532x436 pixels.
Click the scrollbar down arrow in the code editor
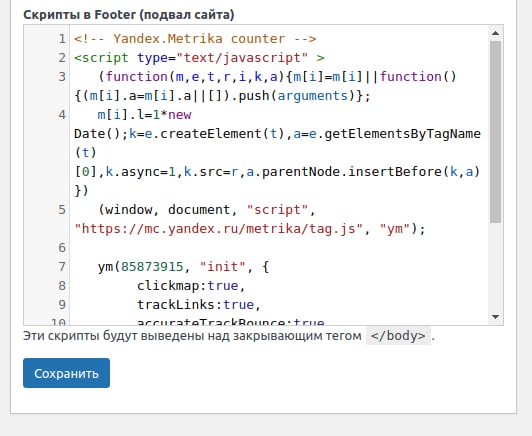(x=495, y=317)
